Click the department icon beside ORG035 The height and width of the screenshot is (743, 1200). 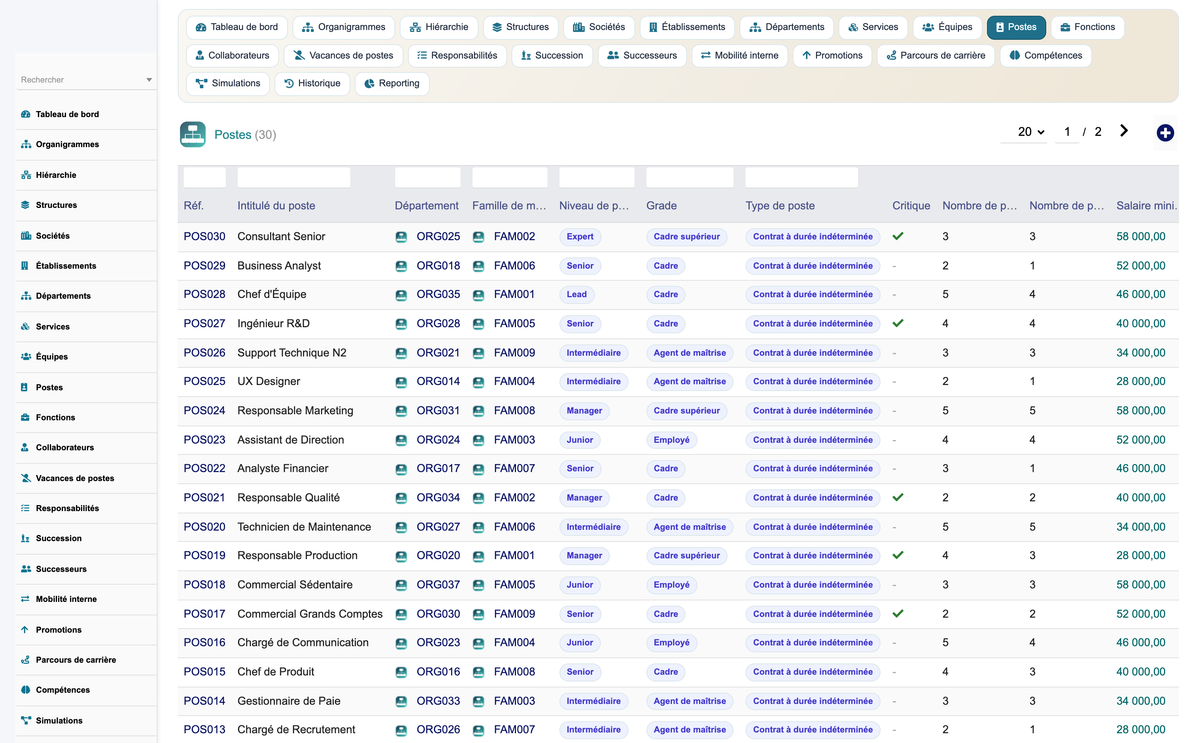[401, 295]
